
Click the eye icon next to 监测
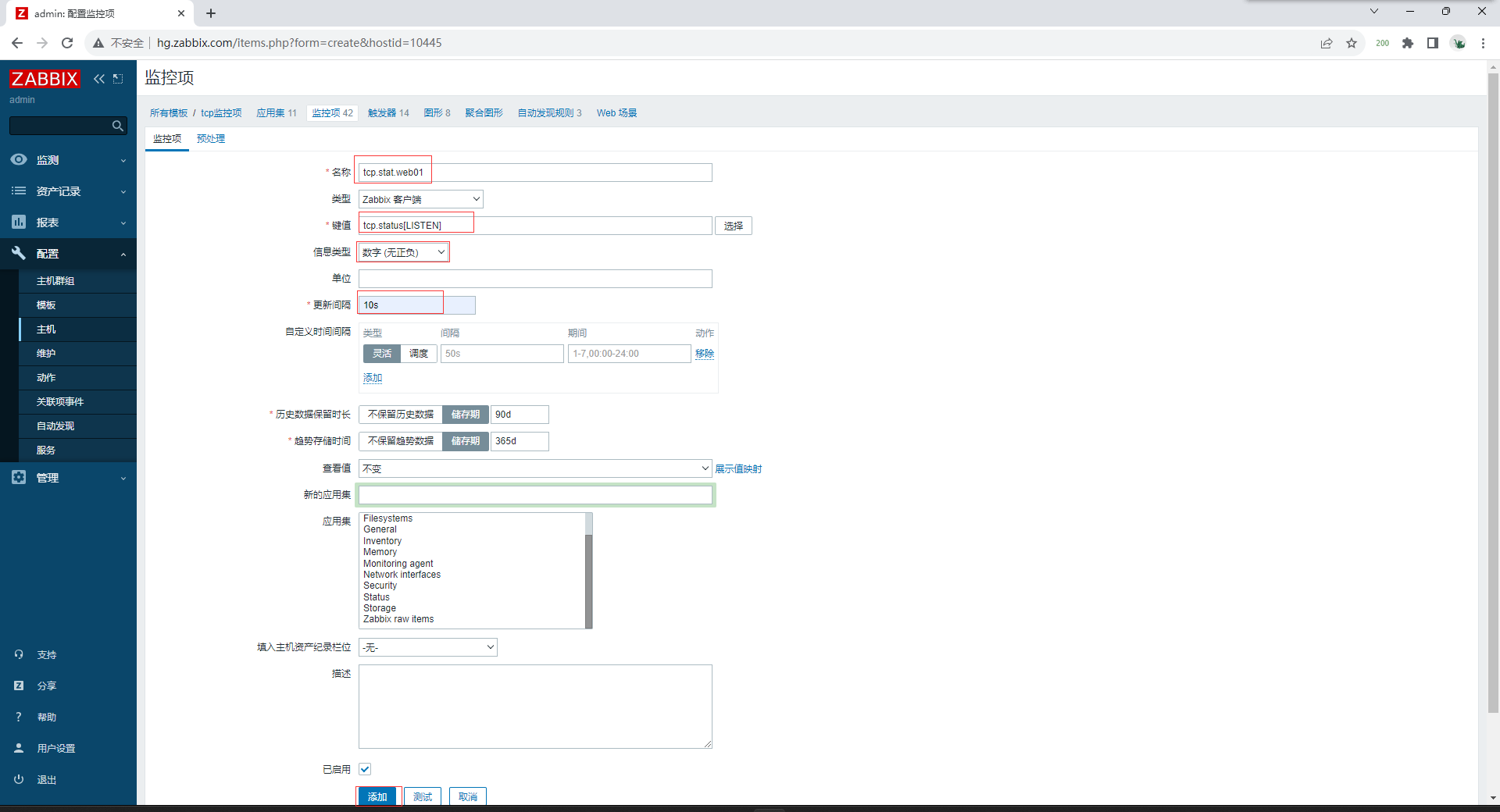pos(19,159)
